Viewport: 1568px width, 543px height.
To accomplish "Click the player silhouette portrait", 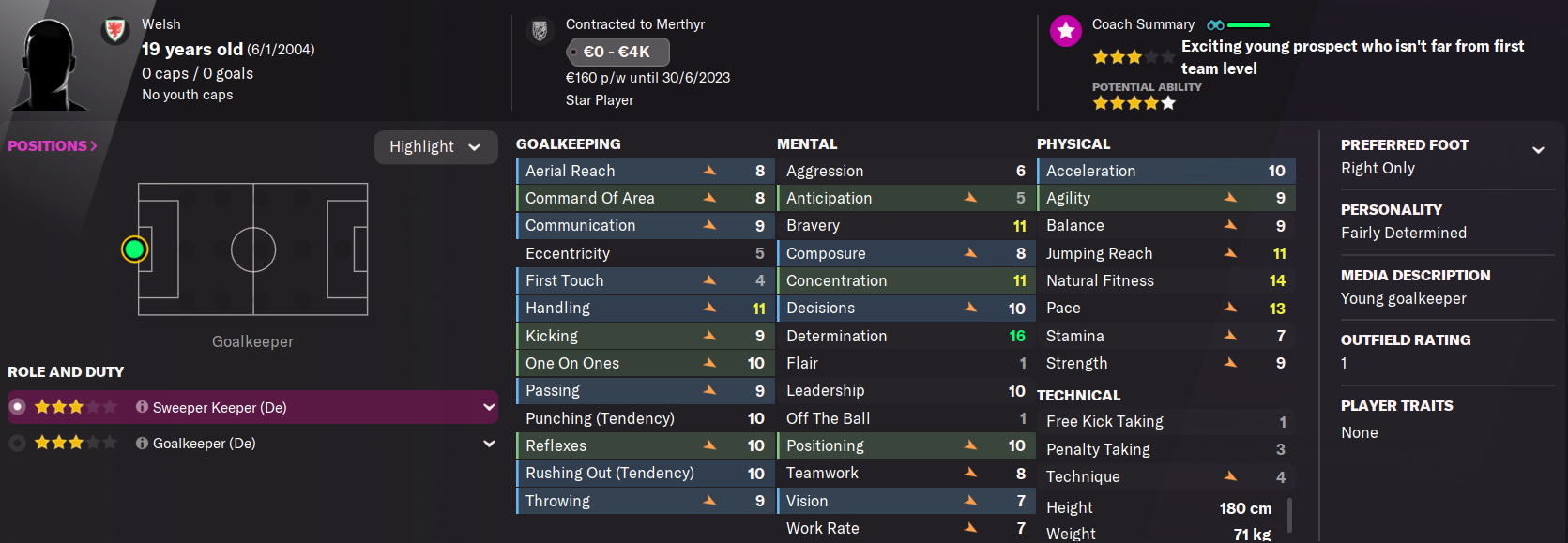I will (x=49, y=64).
